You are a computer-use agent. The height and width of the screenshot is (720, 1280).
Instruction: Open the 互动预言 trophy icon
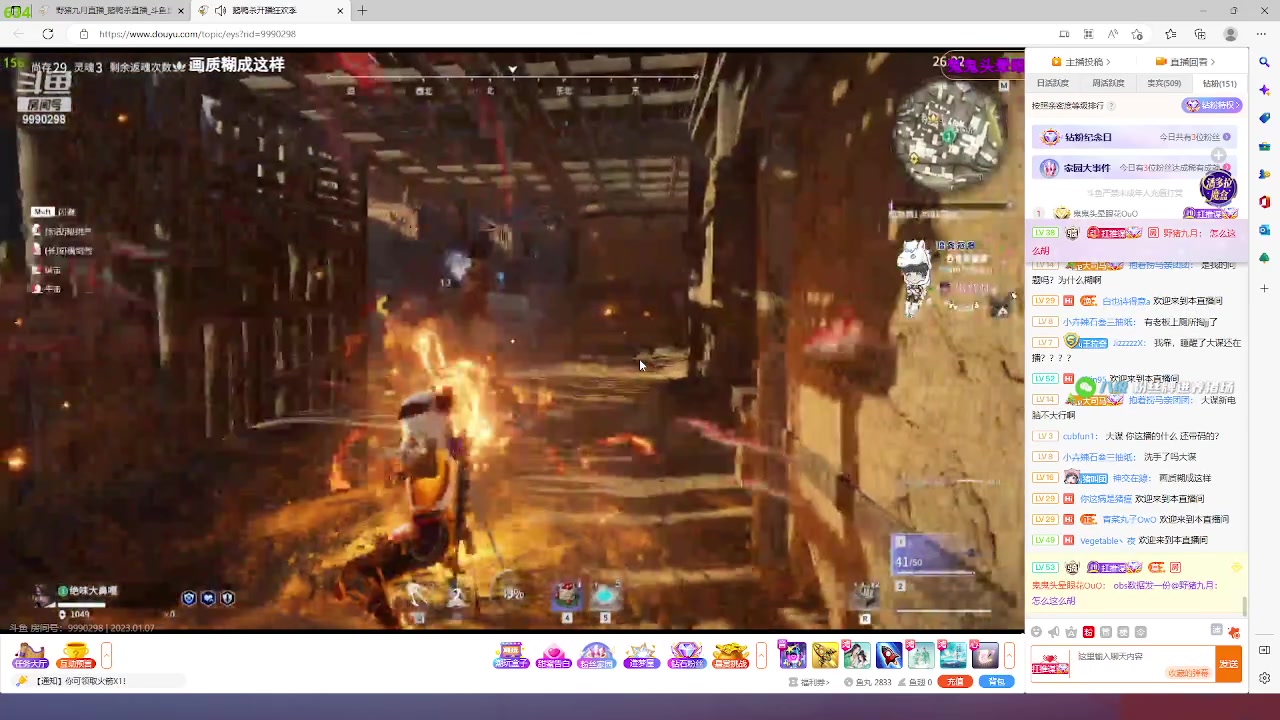pyautogui.click(x=76, y=656)
